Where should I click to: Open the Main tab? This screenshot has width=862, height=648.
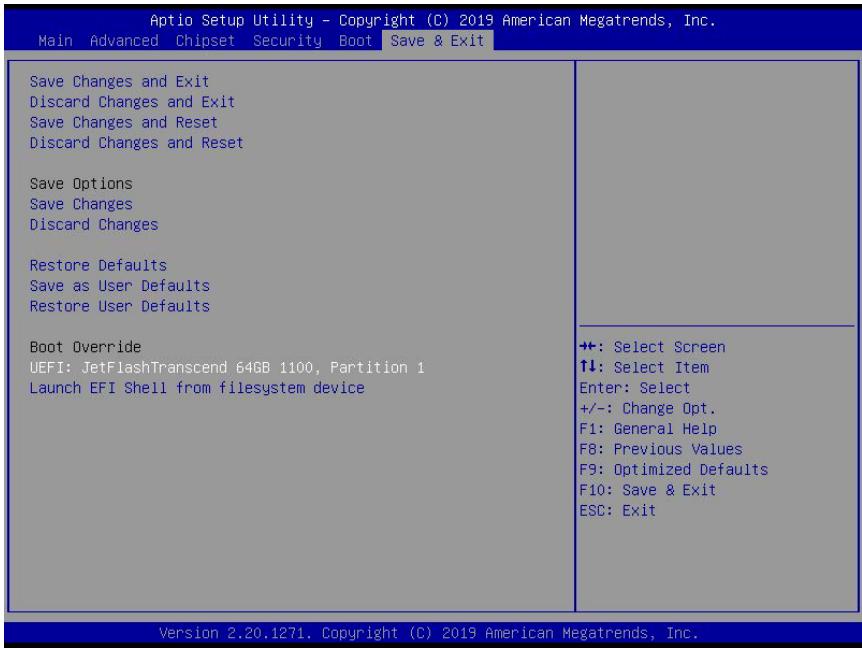56,41
